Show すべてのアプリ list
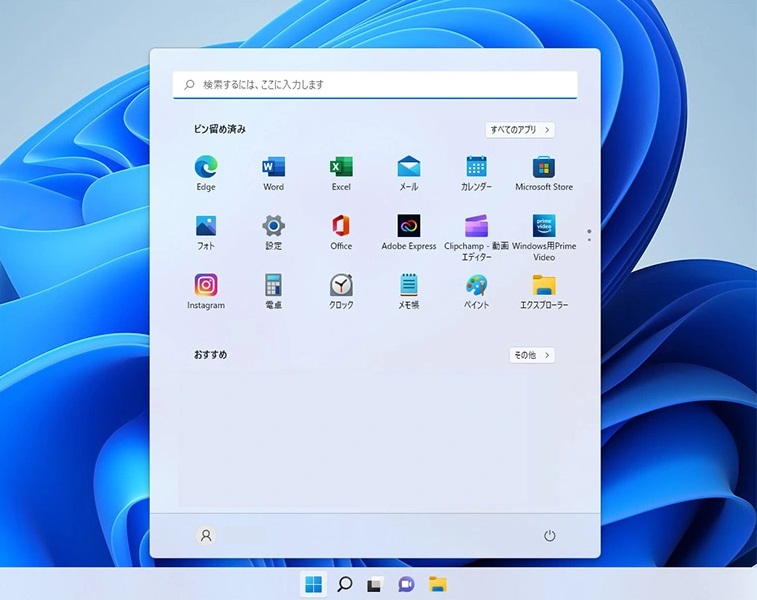The width and height of the screenshot is (757, 600). pyautogui.click(x=520, y=129)
